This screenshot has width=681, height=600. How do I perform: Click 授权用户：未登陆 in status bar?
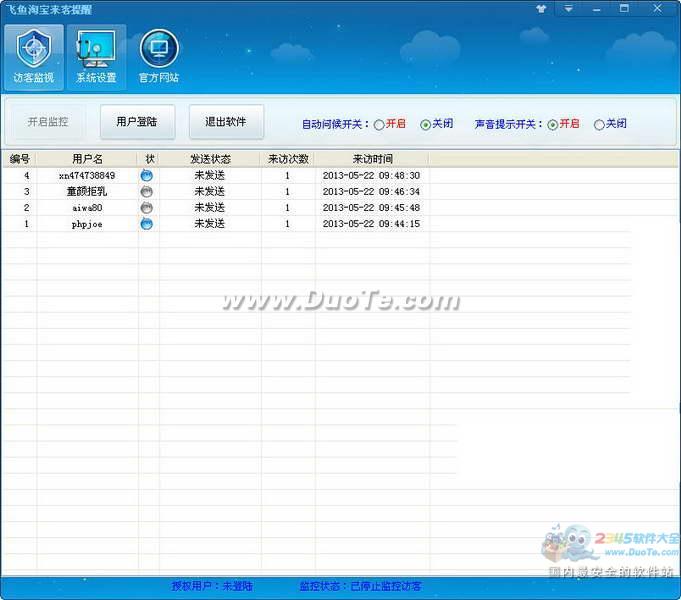point(212,586)
